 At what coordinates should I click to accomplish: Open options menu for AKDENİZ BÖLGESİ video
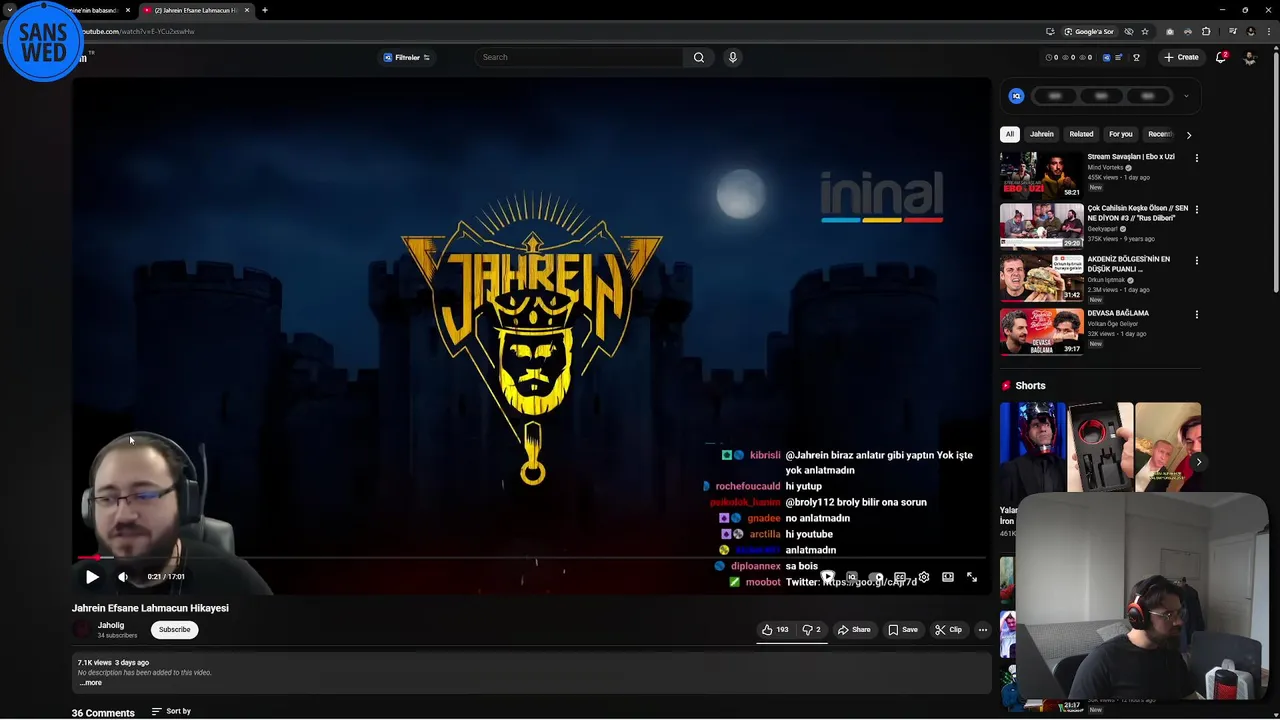(1196, 261)
